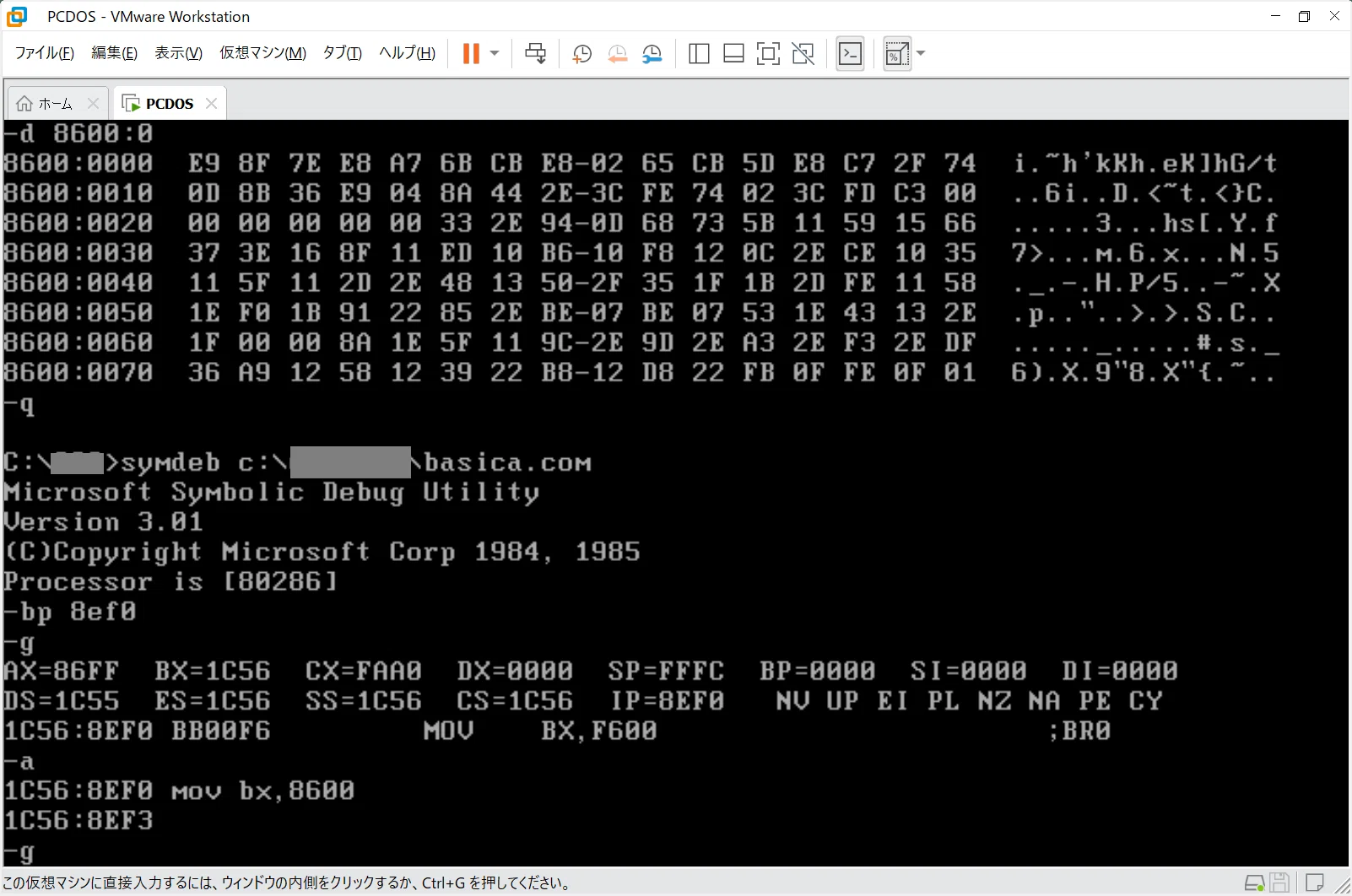Open the タブ(T) menu

point(342,53)
